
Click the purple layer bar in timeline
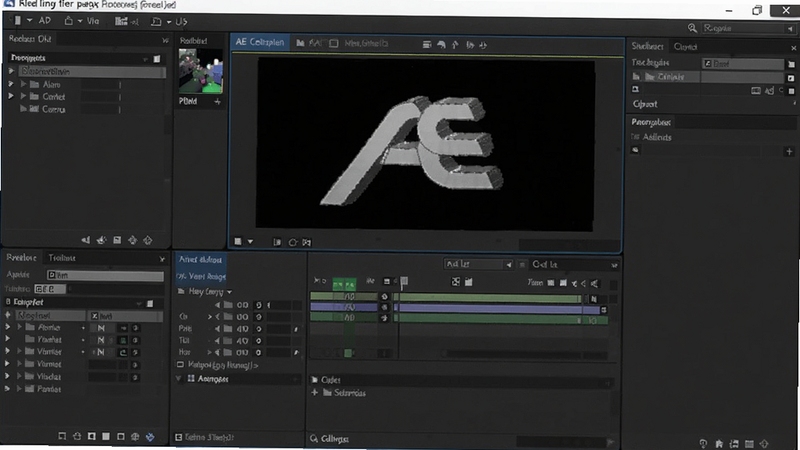click(498, 309)
